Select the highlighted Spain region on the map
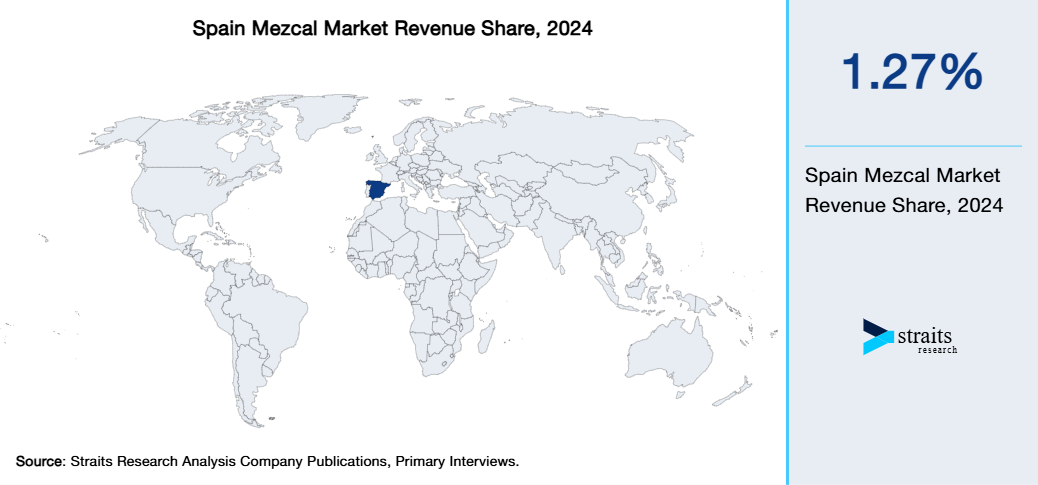Viewport: 1038px width, 485px height. point(379,189)
